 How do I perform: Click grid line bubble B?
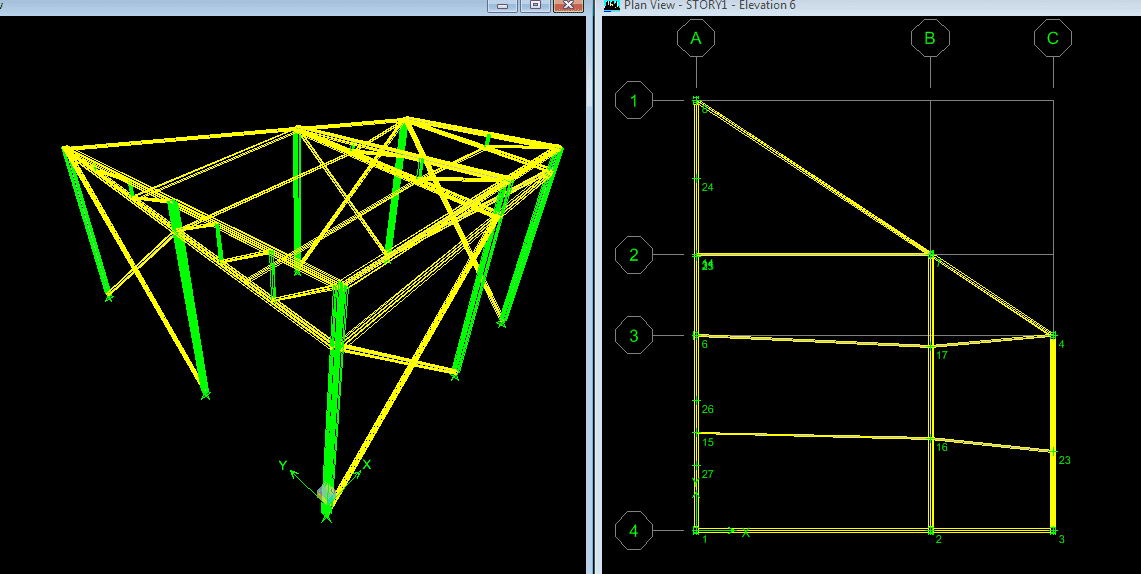[x=930, y=38]
